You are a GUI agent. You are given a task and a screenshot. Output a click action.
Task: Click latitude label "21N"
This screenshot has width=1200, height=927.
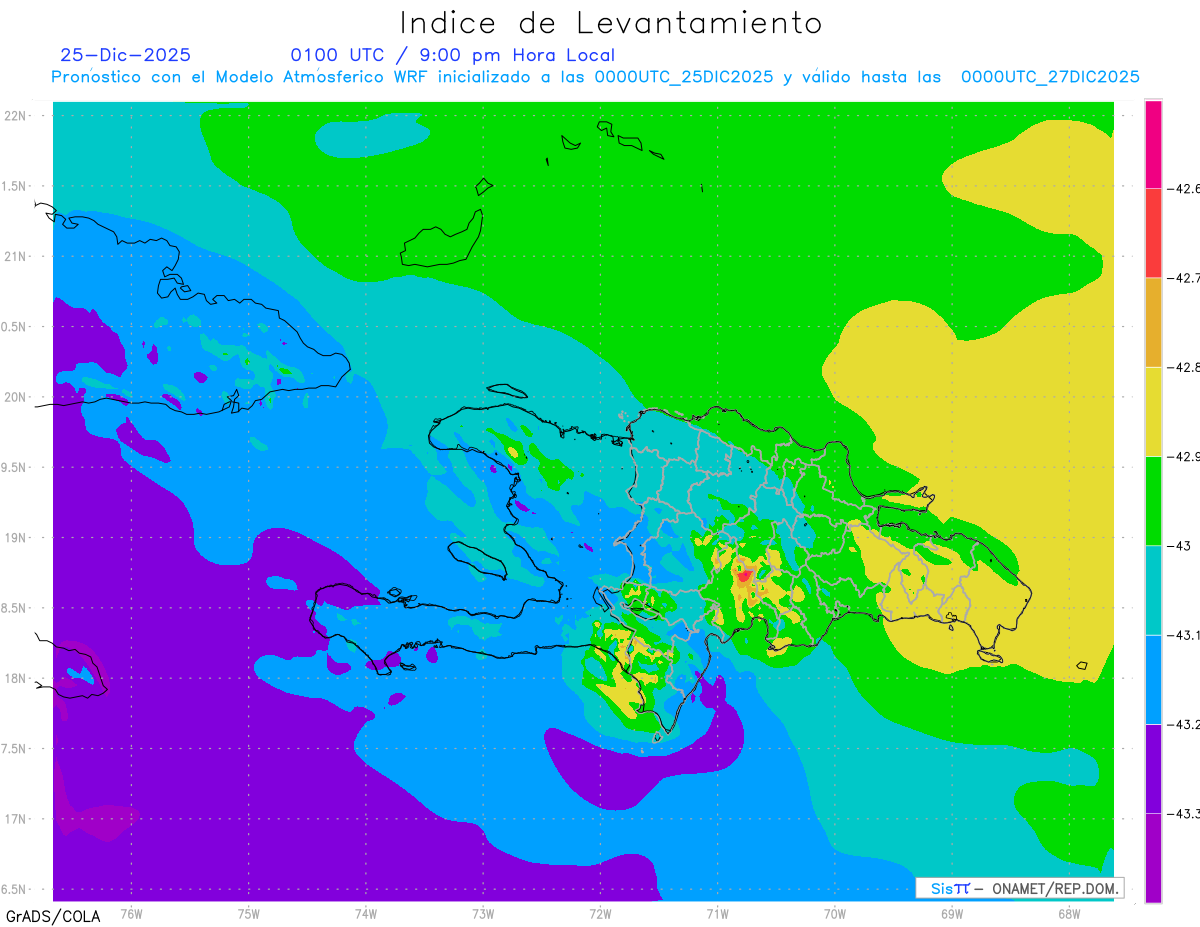pos(16,256)
